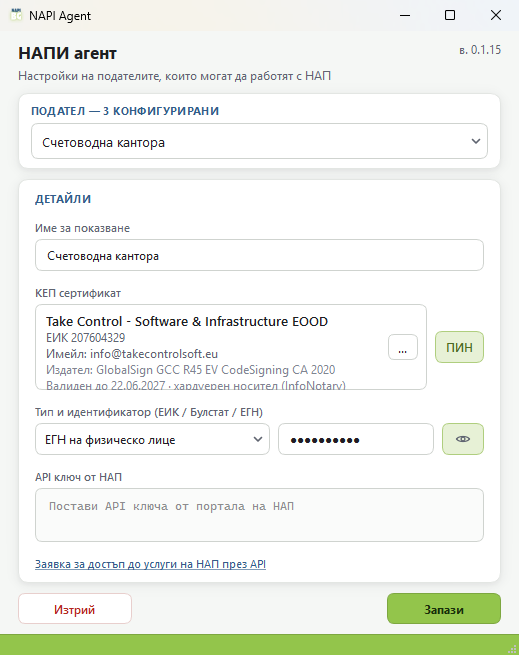Maximize the NAPI Agent window
The image size is (519, 655).
click(450, 15)
